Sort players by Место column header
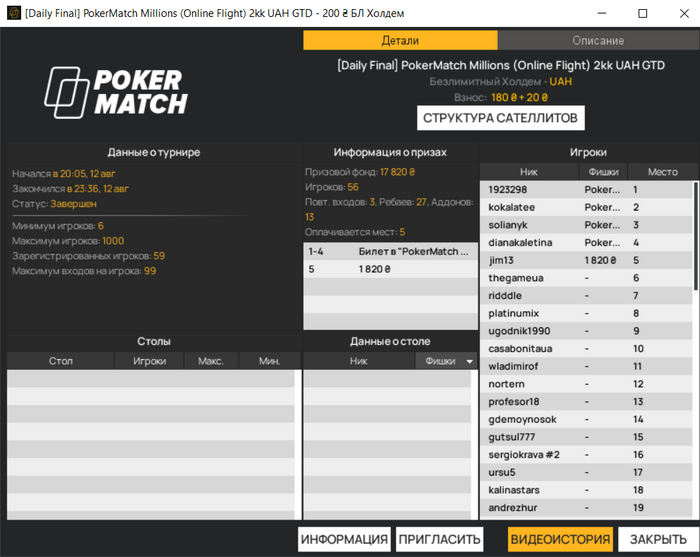 point(662,172)
